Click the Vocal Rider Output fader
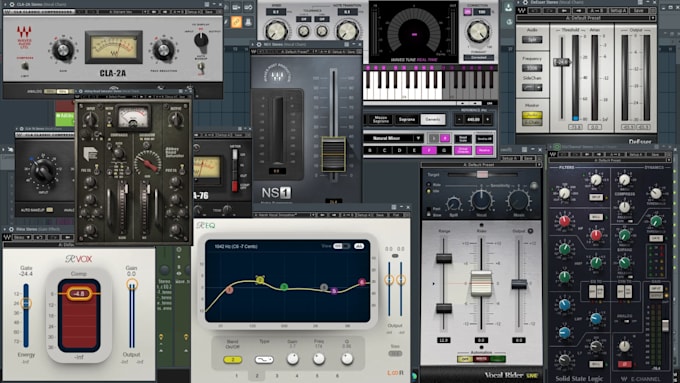680x383 pixels. click(x=519, y=284)
